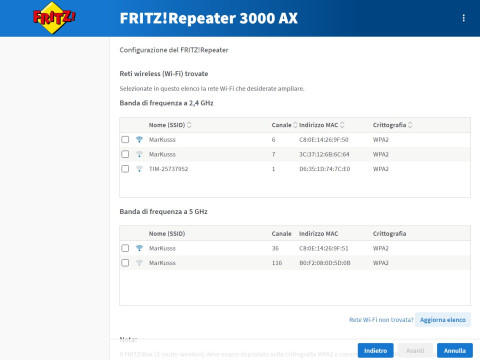Click channel value 36 in 5 GHz table
The width and height of the screenshot is (480, 360).
pyautogui.click(x=275, y=248)
